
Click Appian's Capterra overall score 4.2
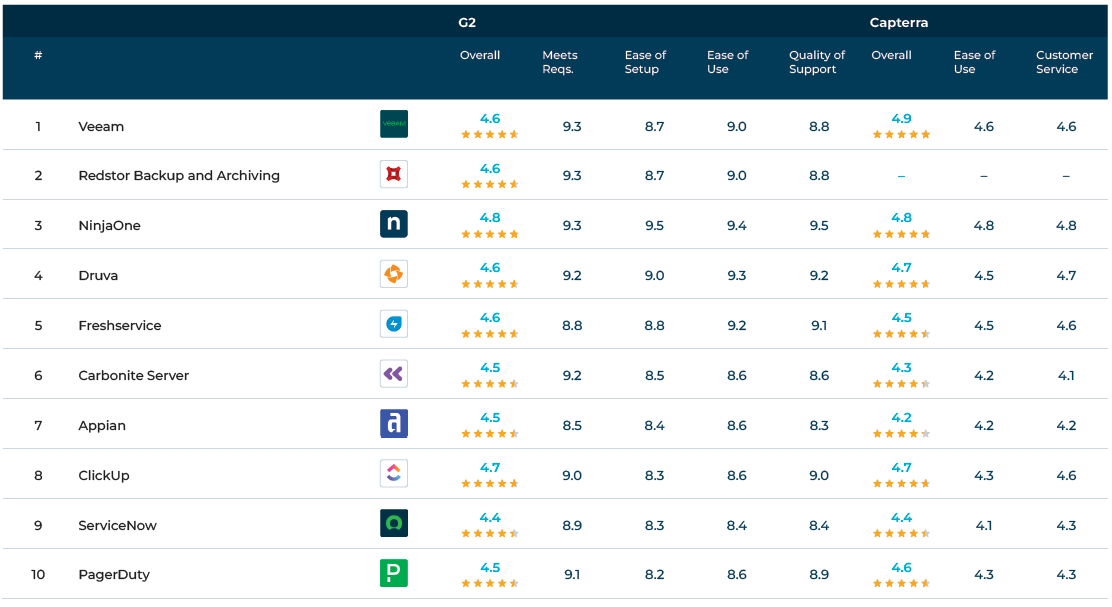[x=901, y=418]
